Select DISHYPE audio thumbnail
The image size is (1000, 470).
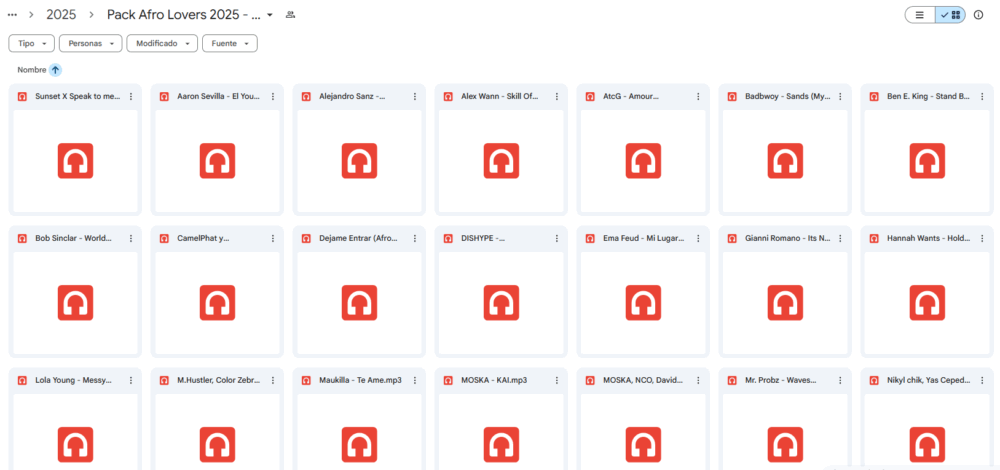(501, 303)
